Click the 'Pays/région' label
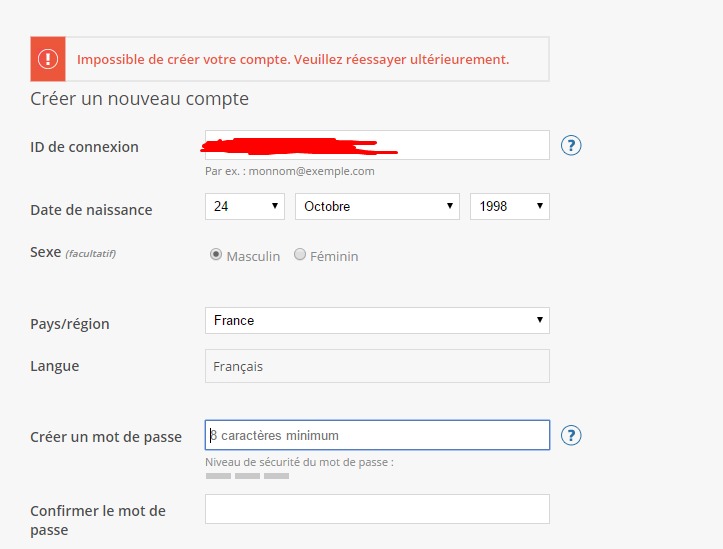The height and width of the screenshot is (549, 723). [70, 324]
